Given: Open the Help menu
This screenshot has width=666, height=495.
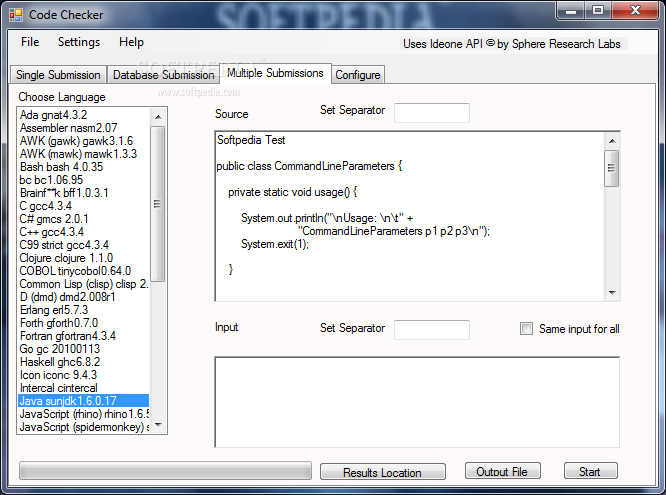Looking at the screenshot, I should [131, 42].
